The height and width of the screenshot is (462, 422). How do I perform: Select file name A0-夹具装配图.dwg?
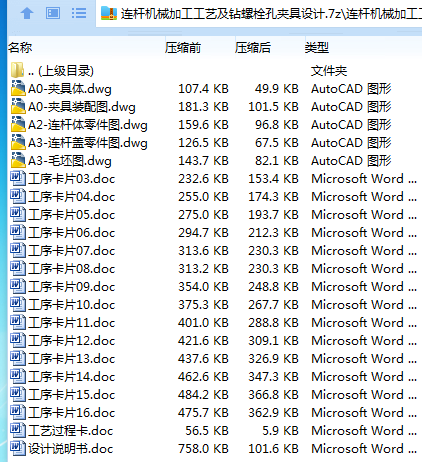click(x=82, y=107)
